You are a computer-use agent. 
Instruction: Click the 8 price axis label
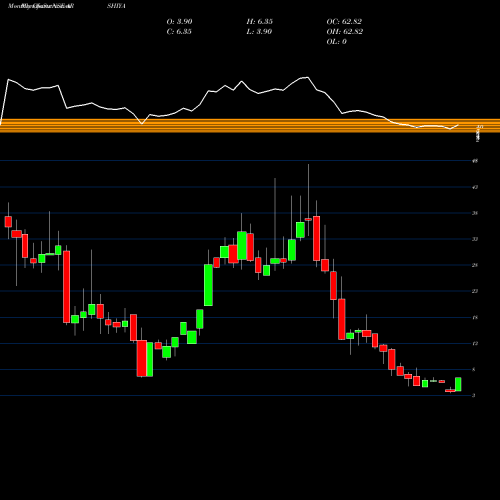tap(474, 369)
